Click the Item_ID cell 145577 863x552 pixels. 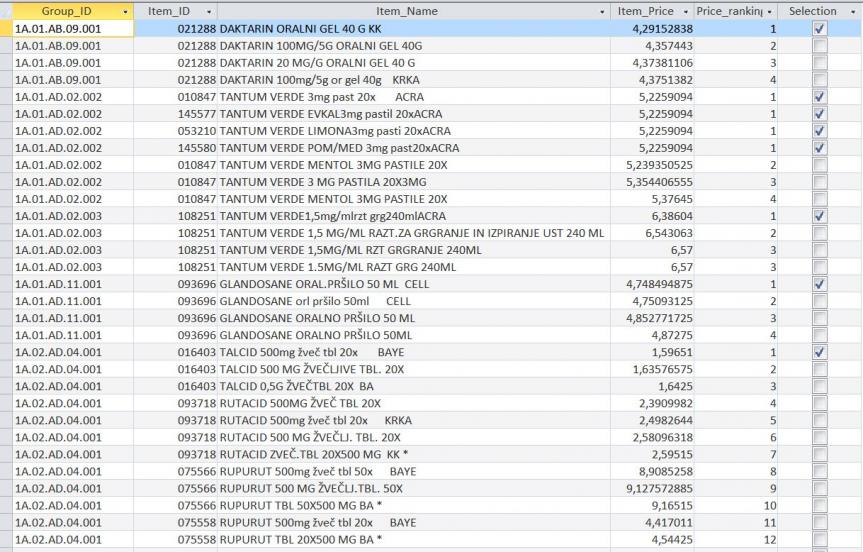tap(176, 114)
